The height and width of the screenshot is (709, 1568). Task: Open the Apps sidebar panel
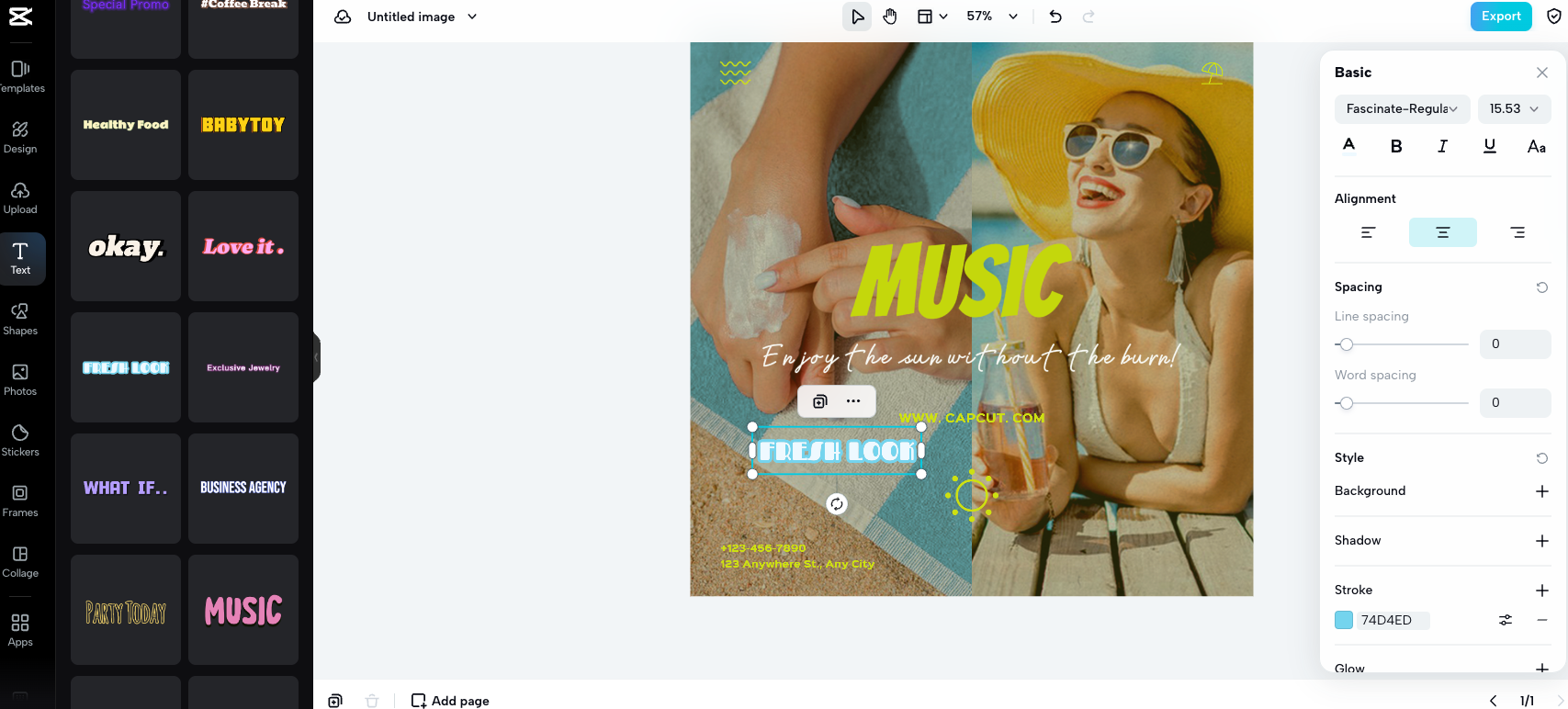click(20, 630)
